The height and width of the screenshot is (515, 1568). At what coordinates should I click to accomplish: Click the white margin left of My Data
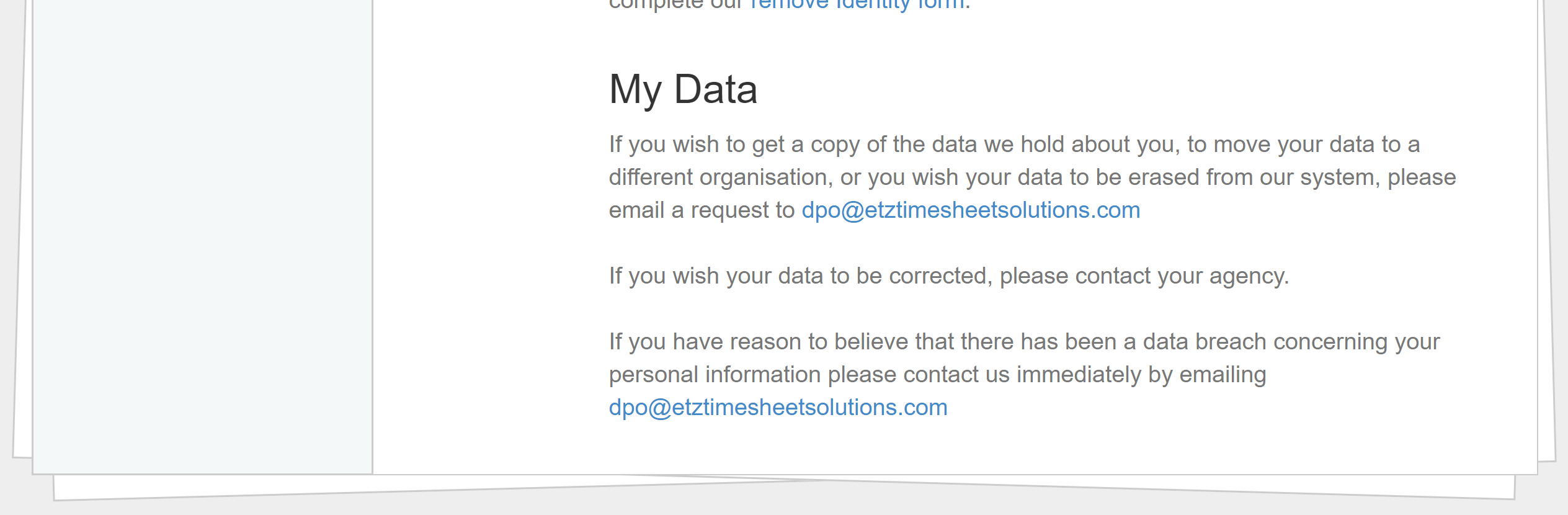click(x=490, y=90)
